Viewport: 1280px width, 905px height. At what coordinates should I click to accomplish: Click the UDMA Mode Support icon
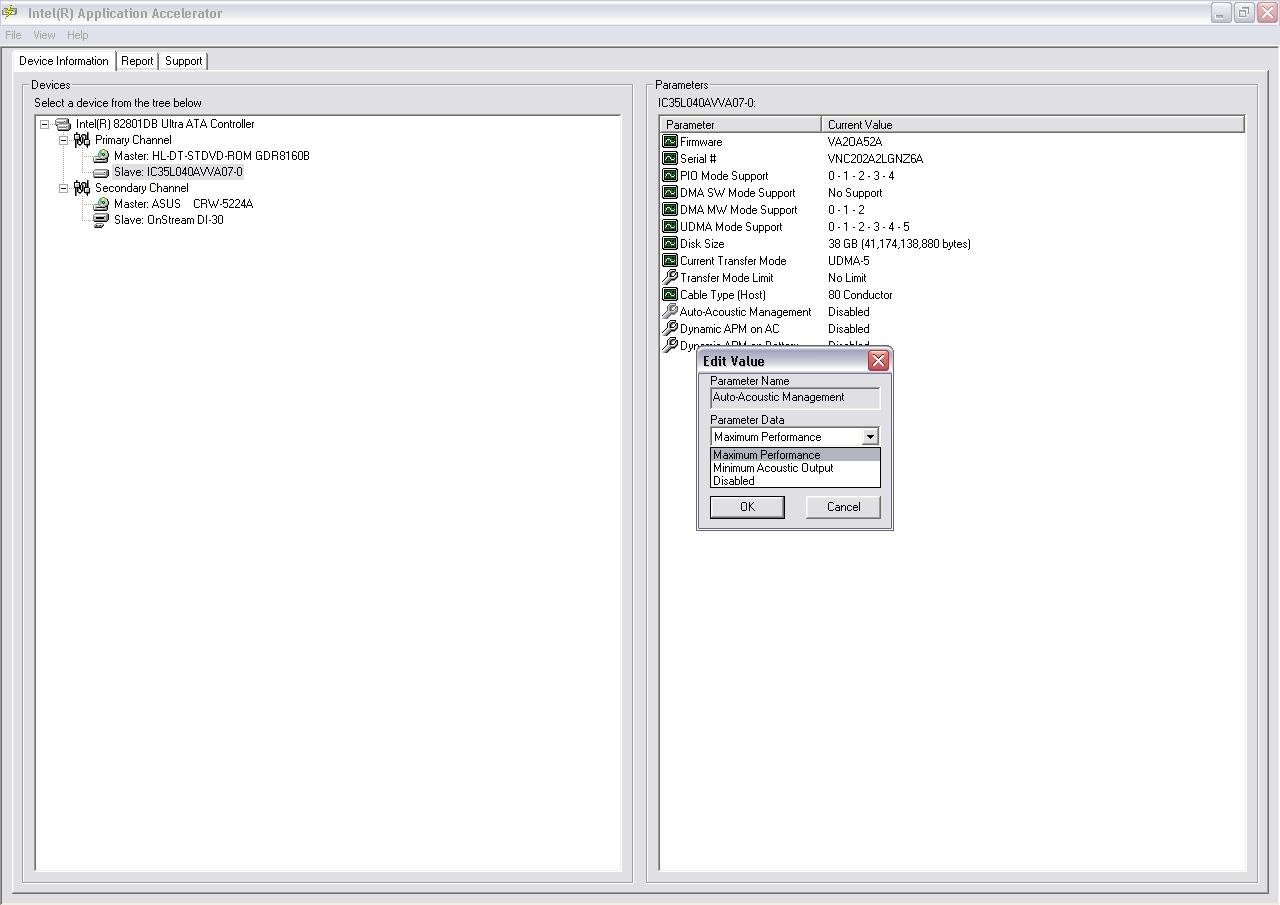pos(670,227)
